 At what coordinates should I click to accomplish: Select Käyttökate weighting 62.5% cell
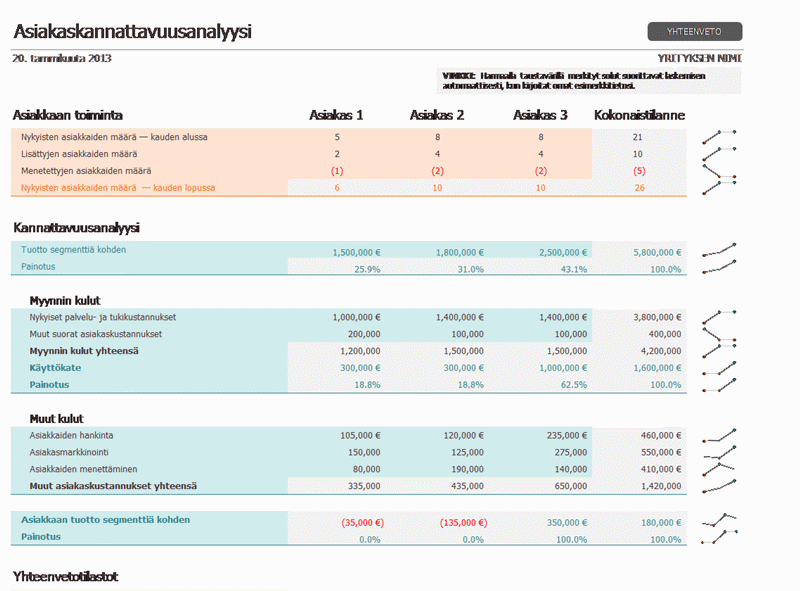[573, 384]
